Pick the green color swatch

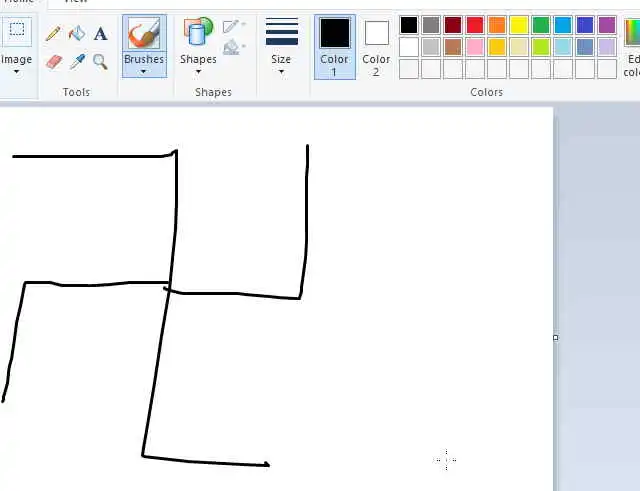point(541,25)
